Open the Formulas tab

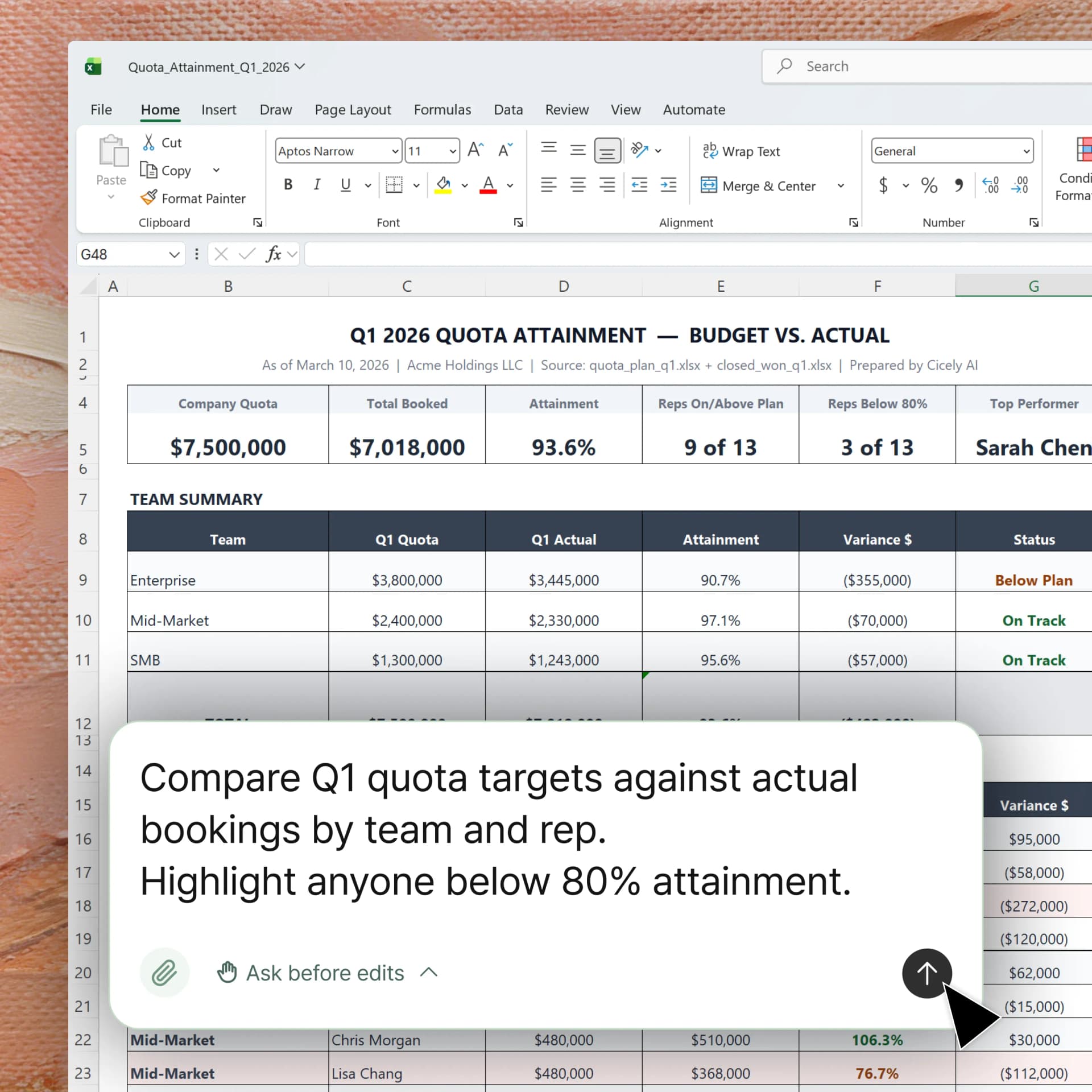point(442,110)
